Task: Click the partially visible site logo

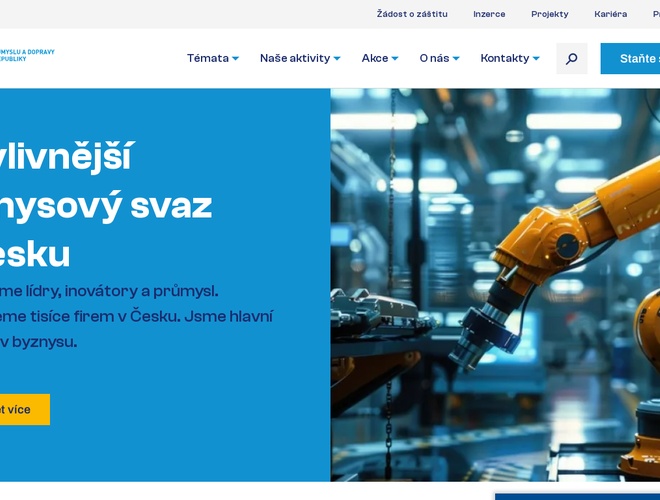Action: [x=27, y=55]
